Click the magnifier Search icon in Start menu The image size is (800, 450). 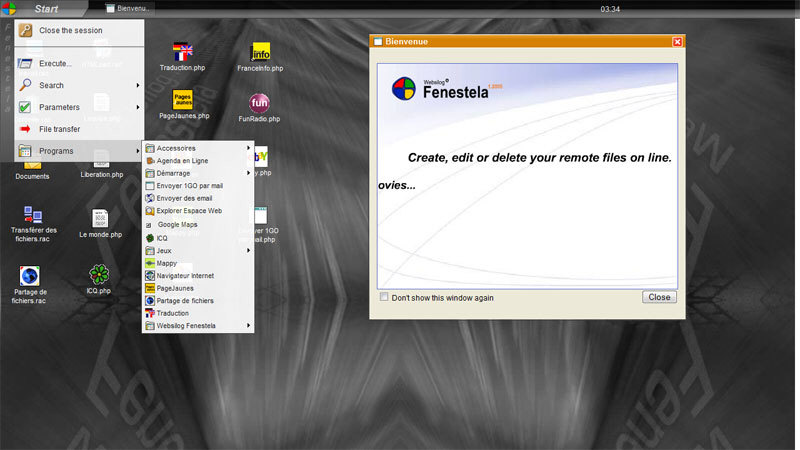click(25, 85)
